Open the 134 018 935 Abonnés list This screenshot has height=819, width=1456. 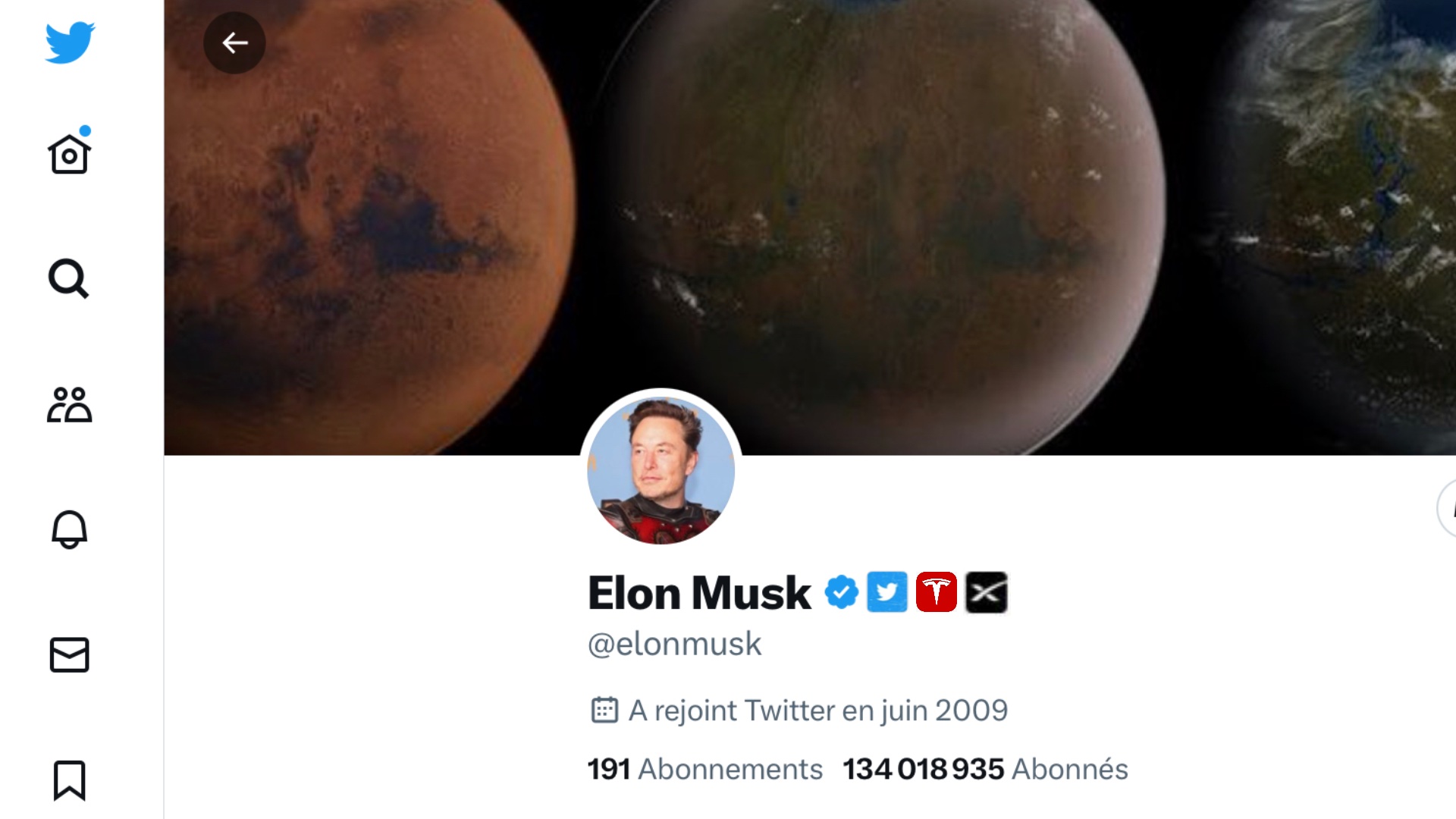click(986, 769)
